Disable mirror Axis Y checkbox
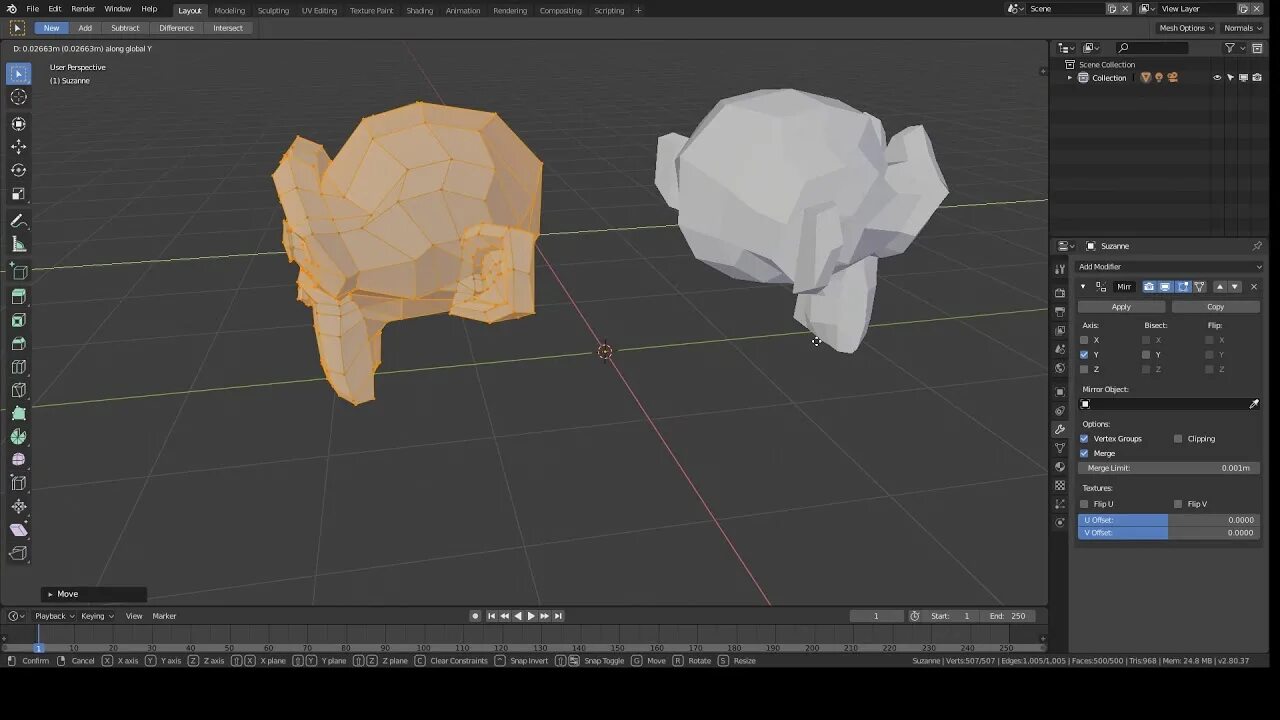 [1084, 354]
